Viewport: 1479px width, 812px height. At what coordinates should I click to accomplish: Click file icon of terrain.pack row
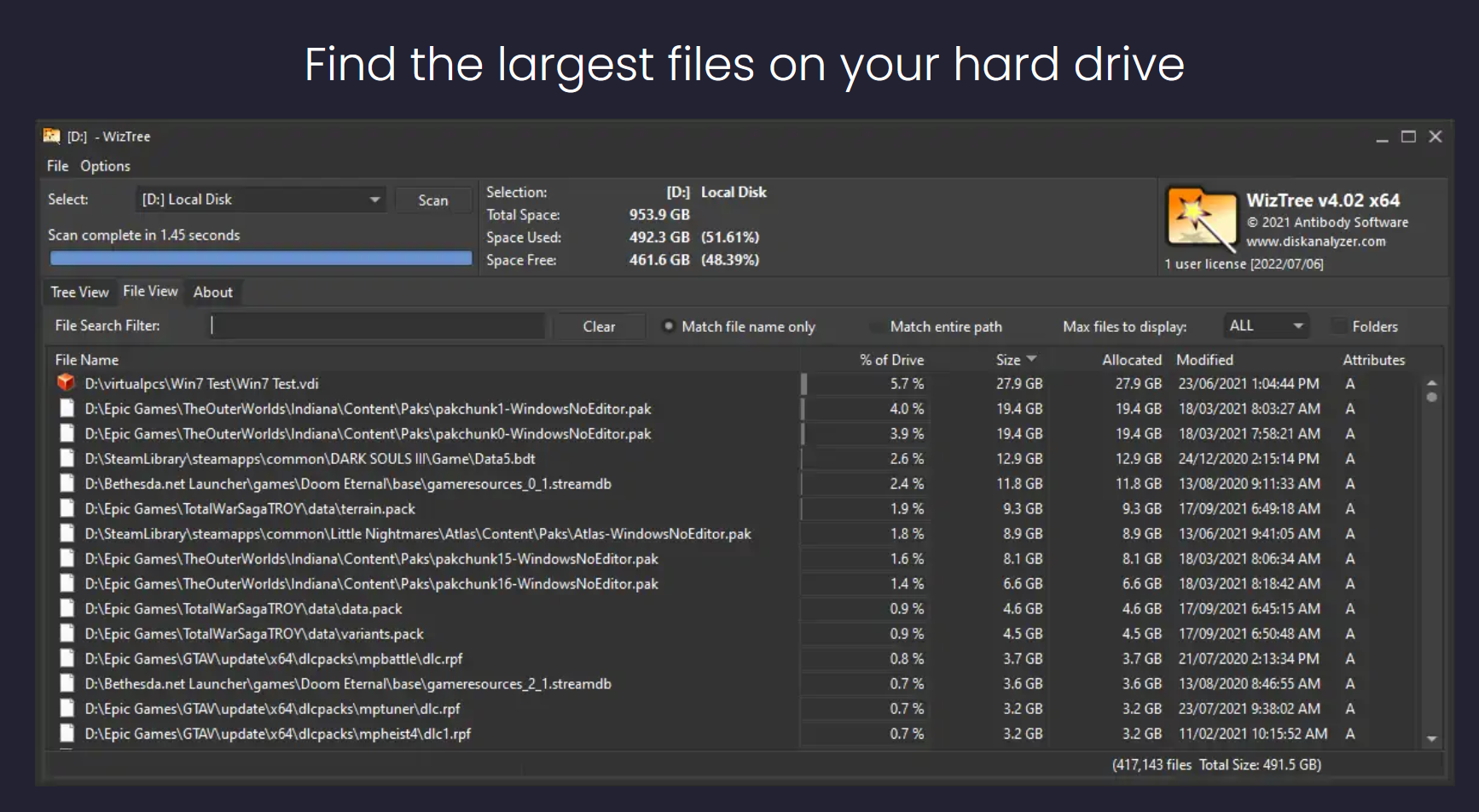(66, 508)
